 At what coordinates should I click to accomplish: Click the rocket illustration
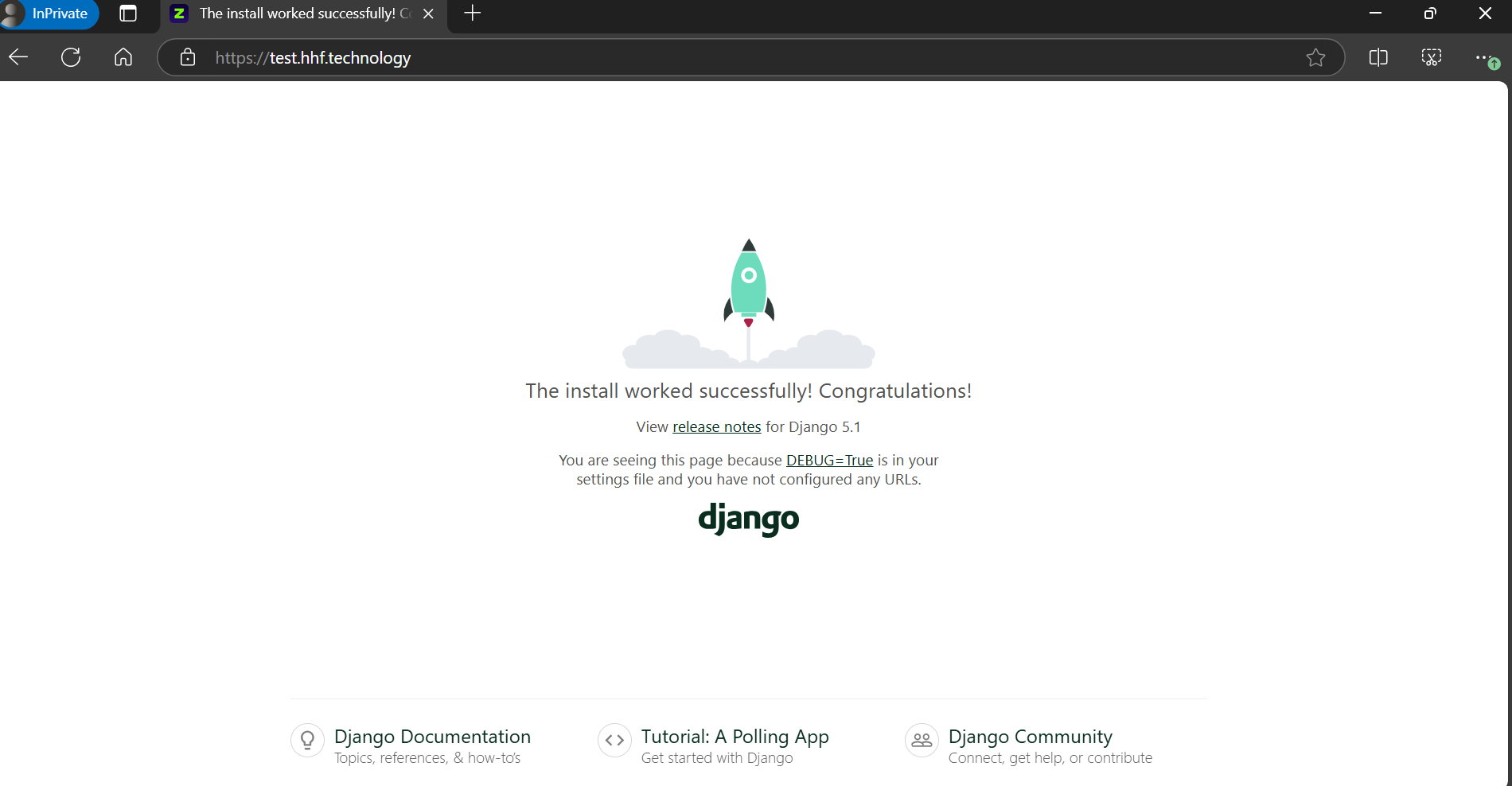click(x=749, y=304)
